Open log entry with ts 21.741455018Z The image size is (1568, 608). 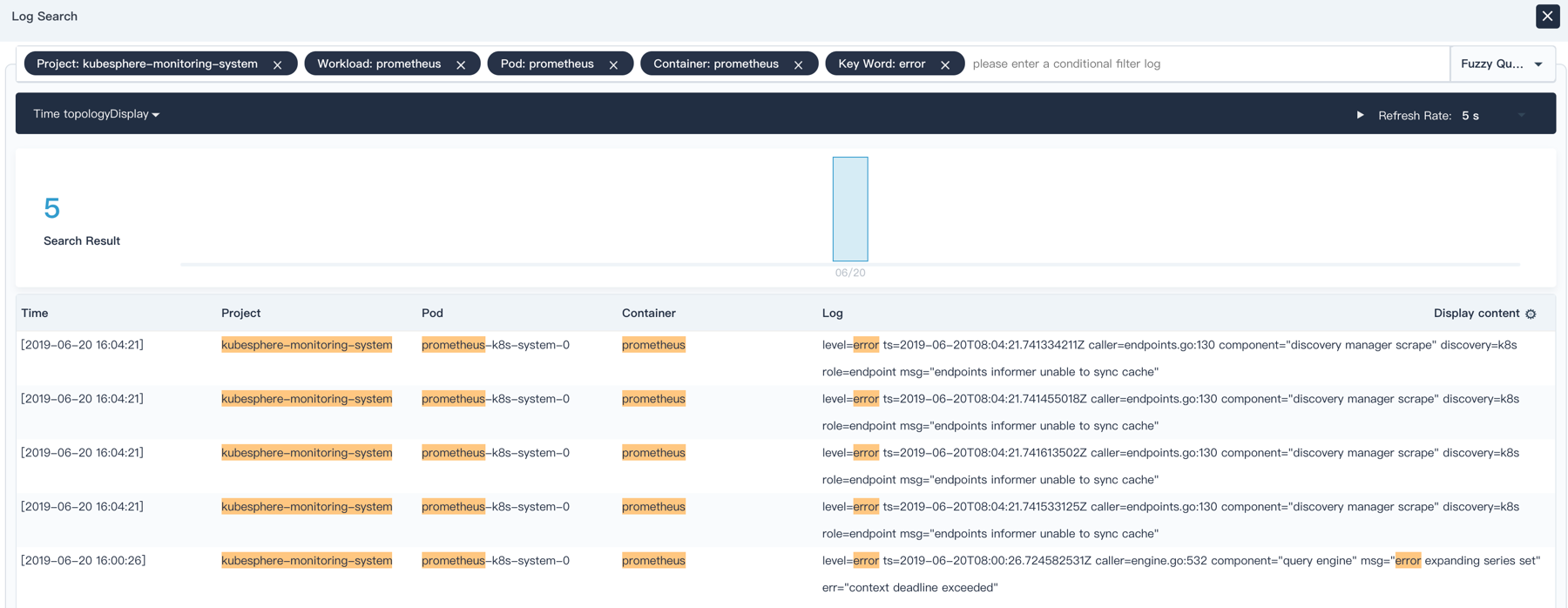1170,412
